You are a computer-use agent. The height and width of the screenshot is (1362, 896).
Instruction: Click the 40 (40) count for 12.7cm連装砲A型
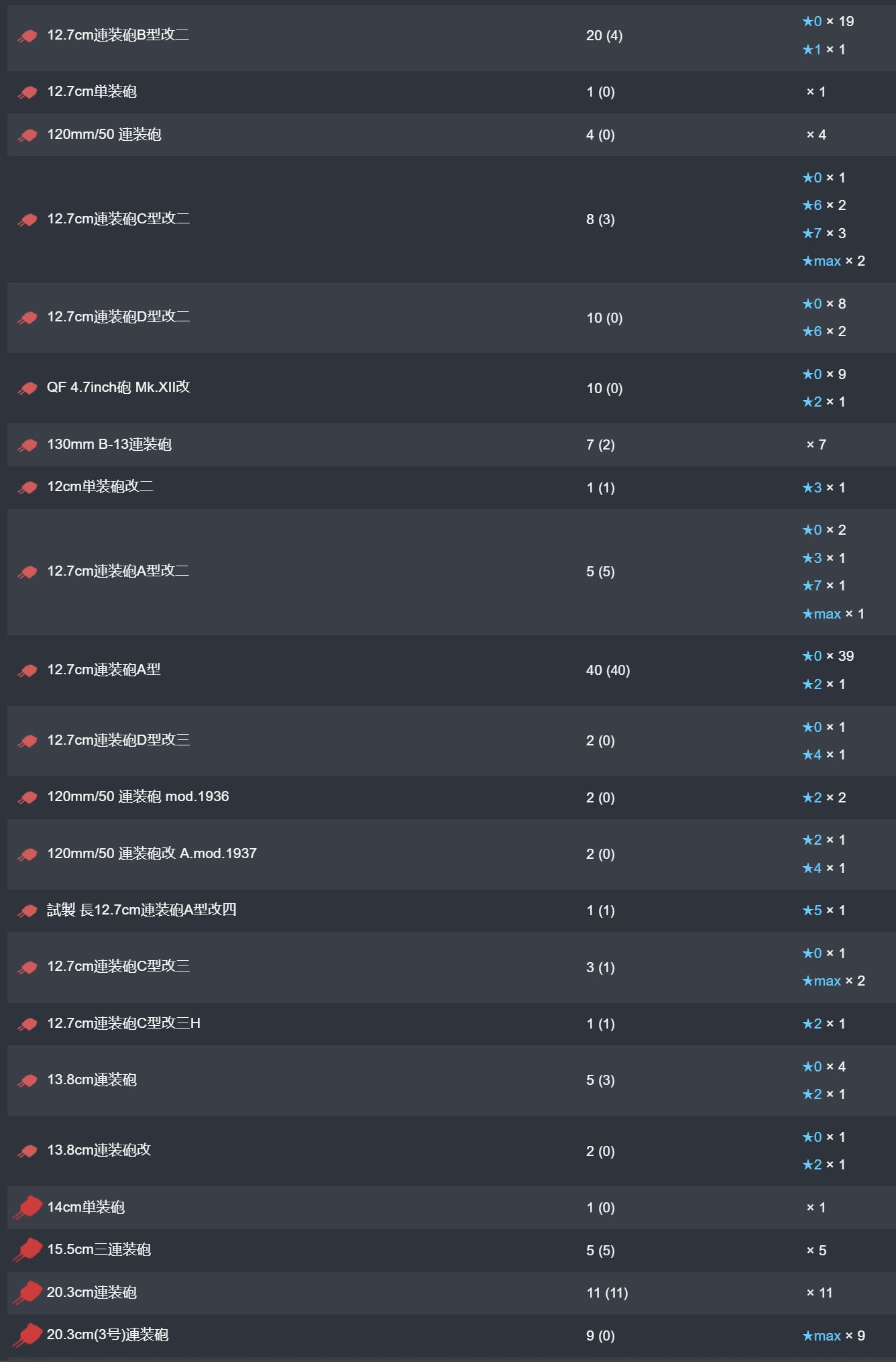[608, 670]
